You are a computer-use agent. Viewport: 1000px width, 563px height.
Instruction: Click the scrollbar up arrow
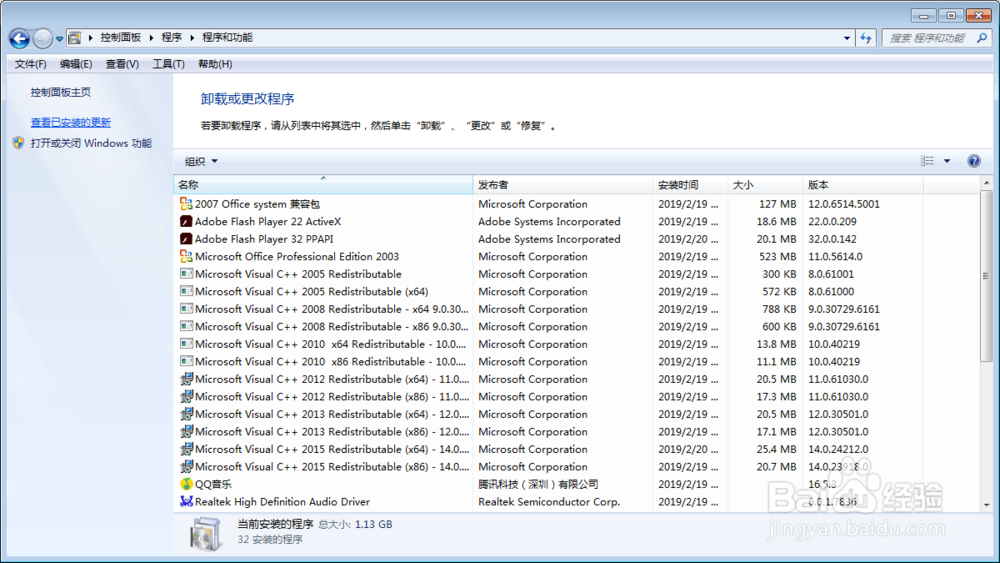point(987,183)
